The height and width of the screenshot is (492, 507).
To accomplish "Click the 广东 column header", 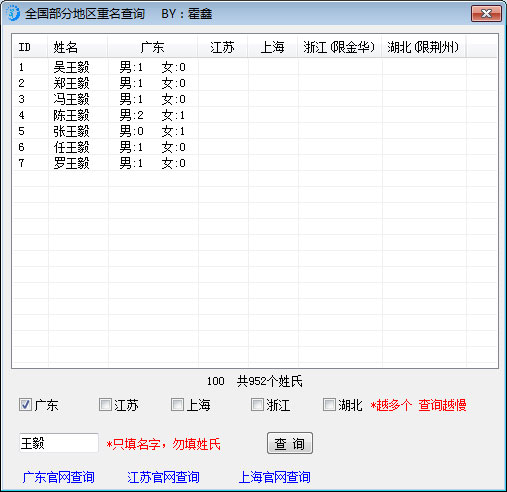I will 153,47.
